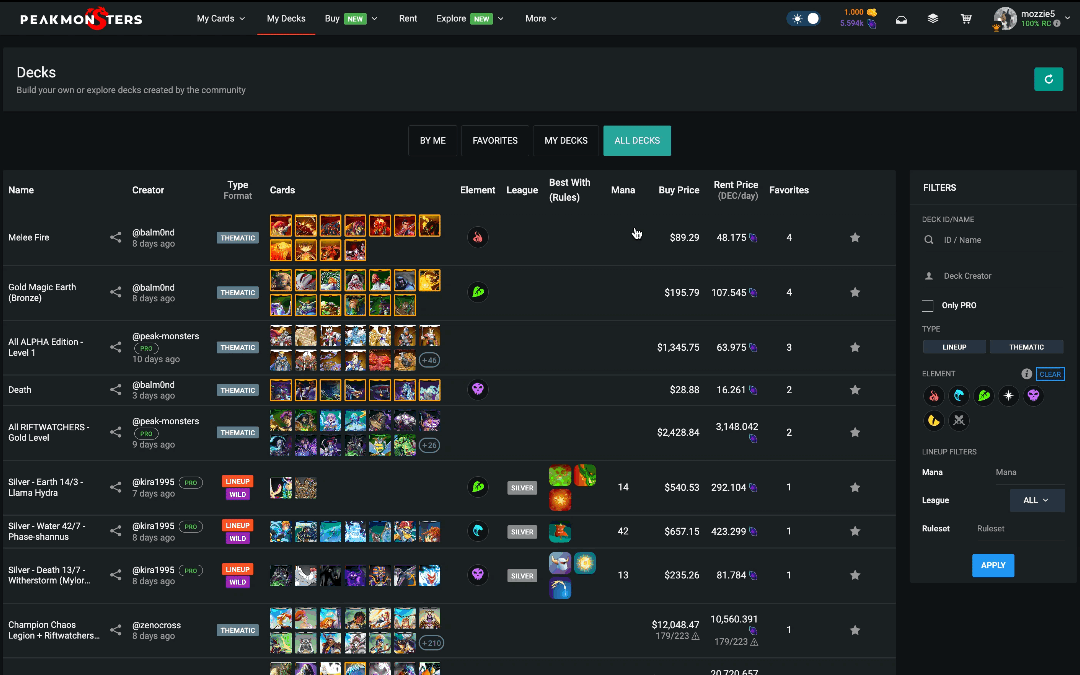Open creator @zenocross profile
The height and width of the screenshot is (675, 1080).
click(156, 625)
